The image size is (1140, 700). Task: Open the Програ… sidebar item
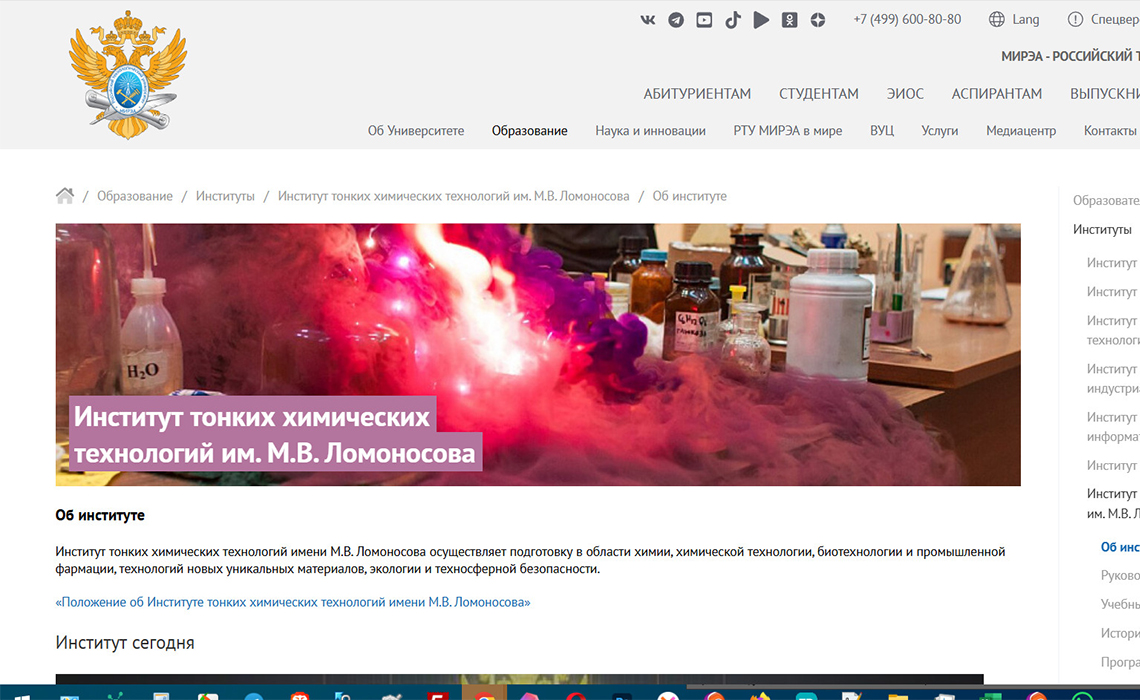pyautogui.click(x=1120, y=662)
